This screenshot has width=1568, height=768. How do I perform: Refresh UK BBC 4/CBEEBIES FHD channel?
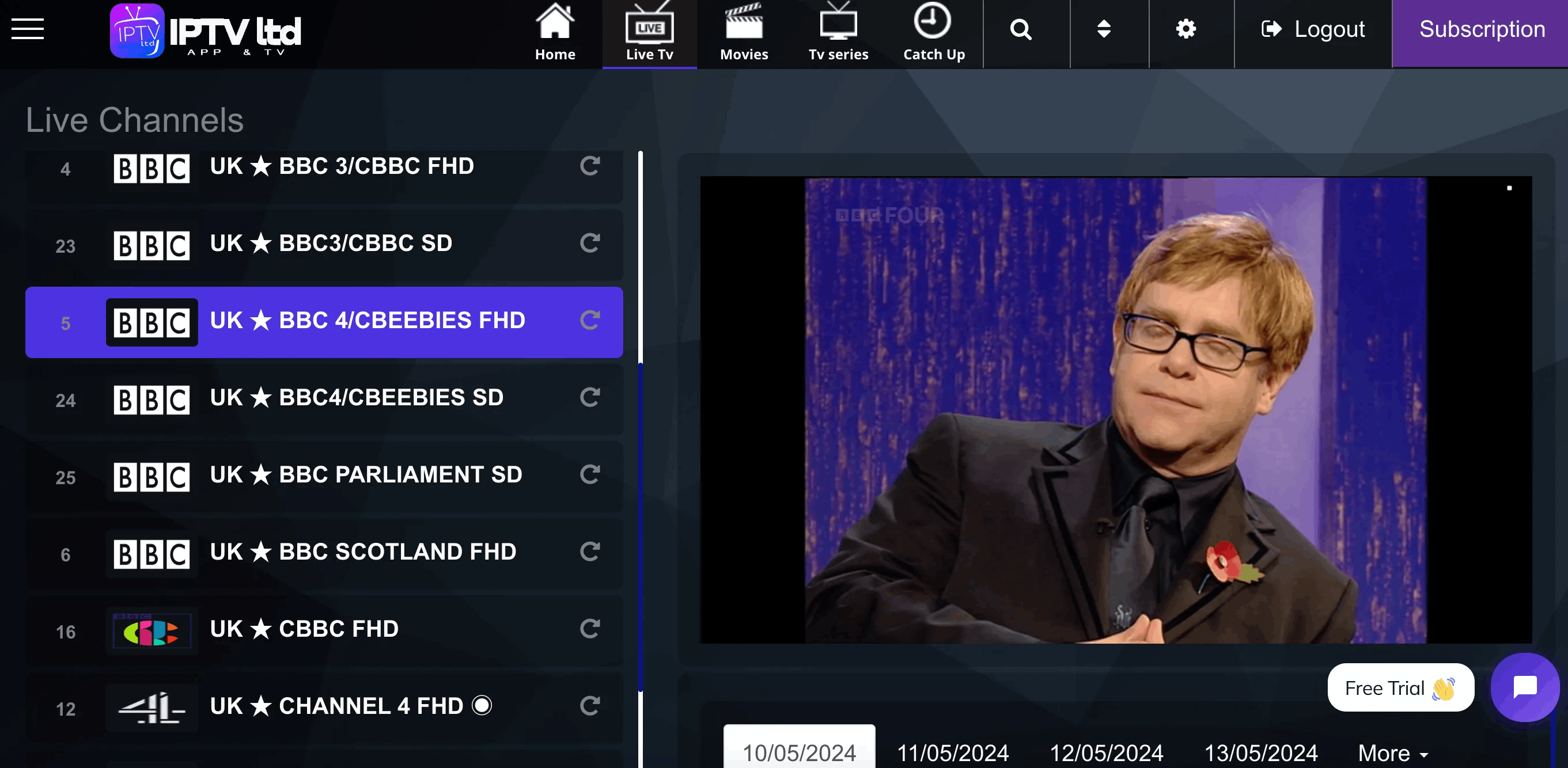(x=590, y=320)
